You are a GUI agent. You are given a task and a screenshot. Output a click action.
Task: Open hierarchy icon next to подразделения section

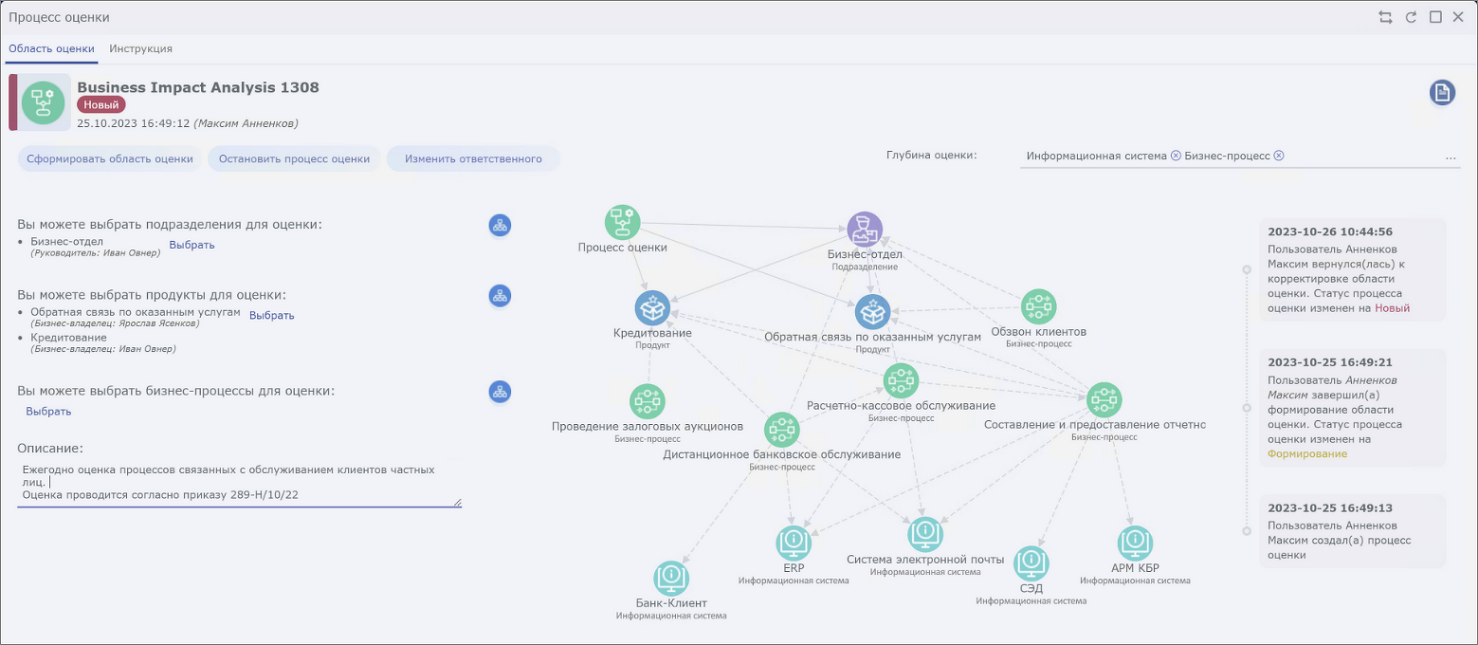pos(500,225)
